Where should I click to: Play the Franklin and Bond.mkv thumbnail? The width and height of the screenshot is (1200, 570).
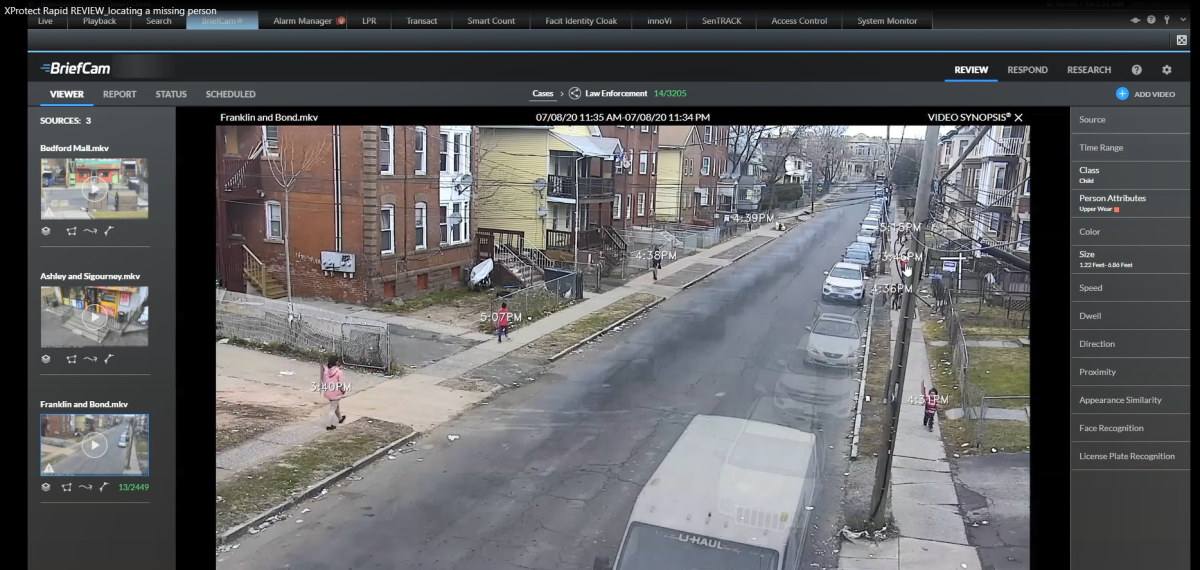pyautogui.click(x=94, y=445)
